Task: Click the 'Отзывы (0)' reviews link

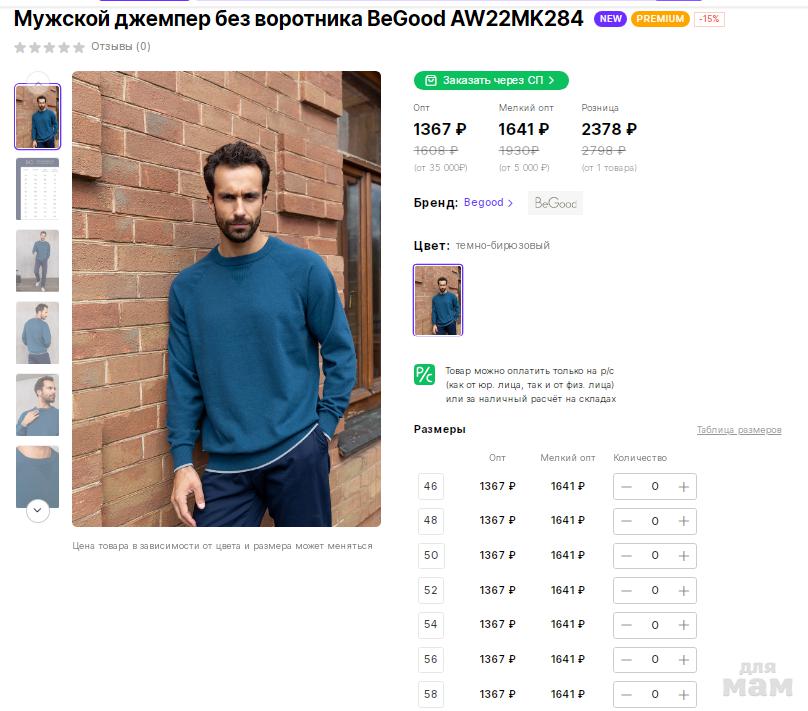Action: point(121,46)
